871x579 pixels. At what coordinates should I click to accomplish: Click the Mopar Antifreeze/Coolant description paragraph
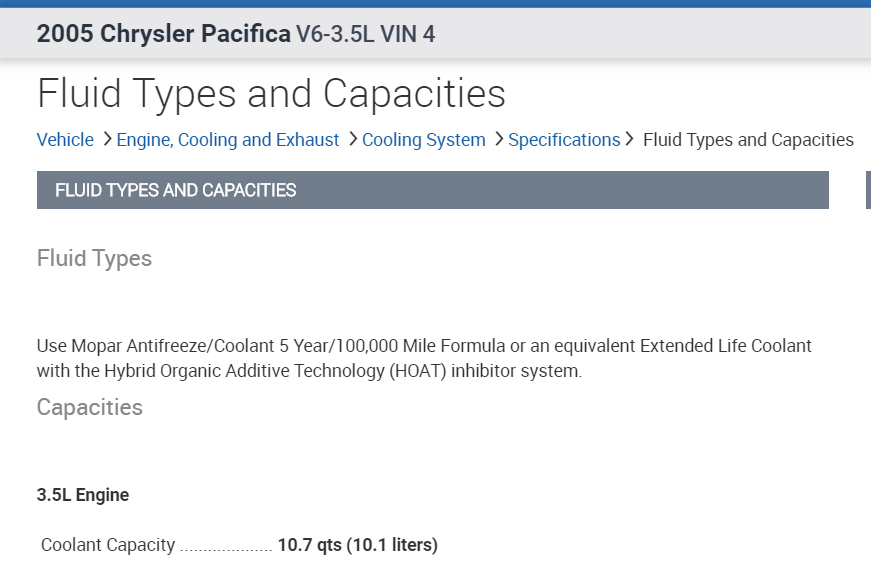(424, 358)
